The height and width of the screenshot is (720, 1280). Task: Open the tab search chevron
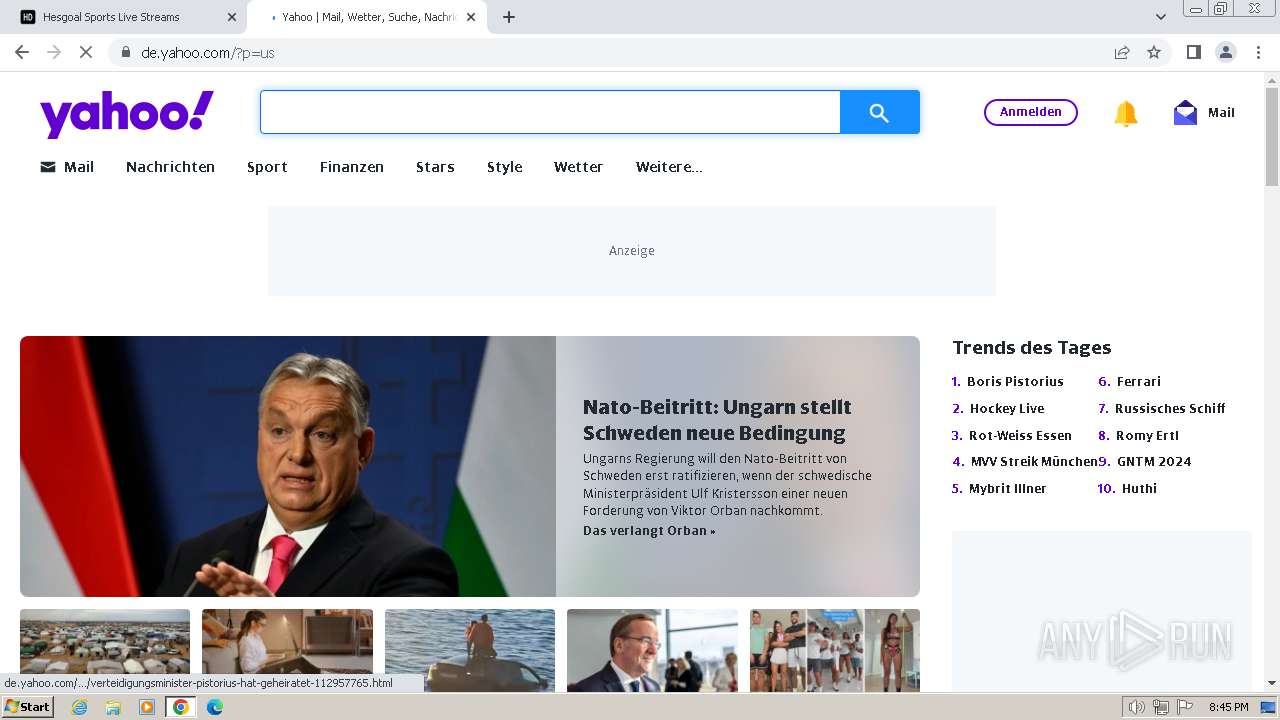[x=1161, y=17]
